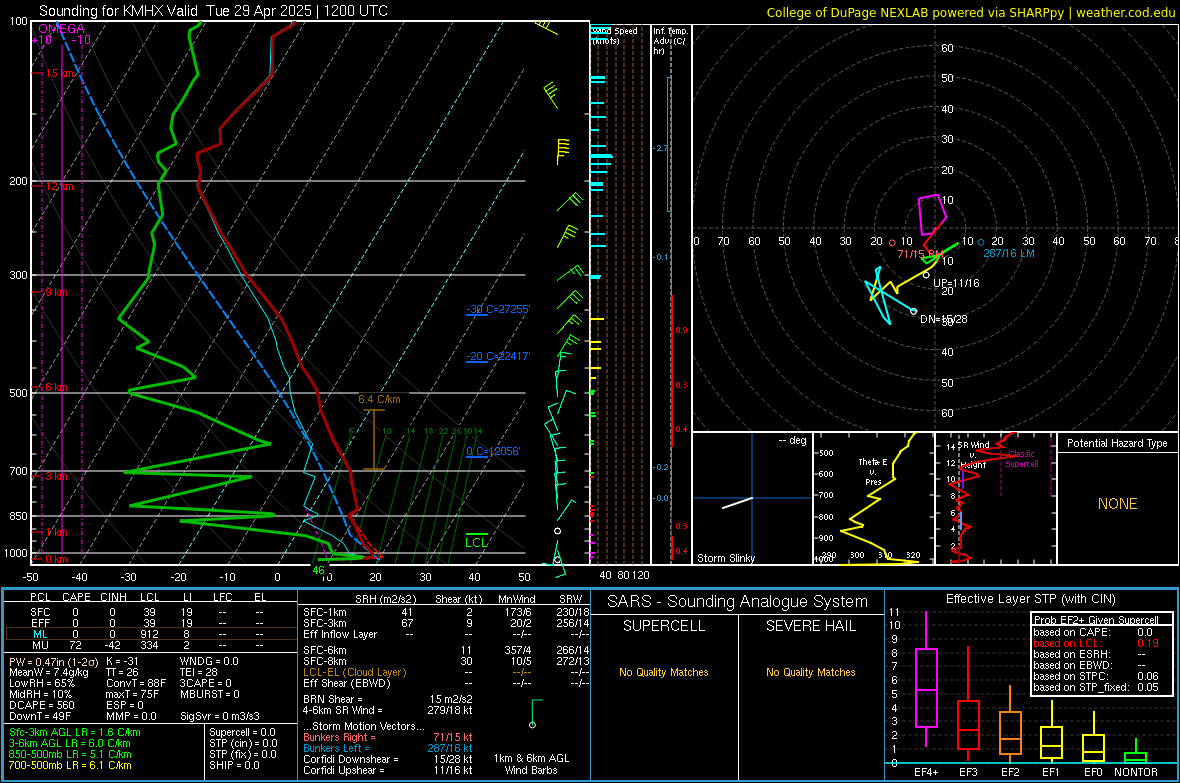
Task: Click the red 'Bunkers Right = 71/15 kt' line
Action: [388, 737]
